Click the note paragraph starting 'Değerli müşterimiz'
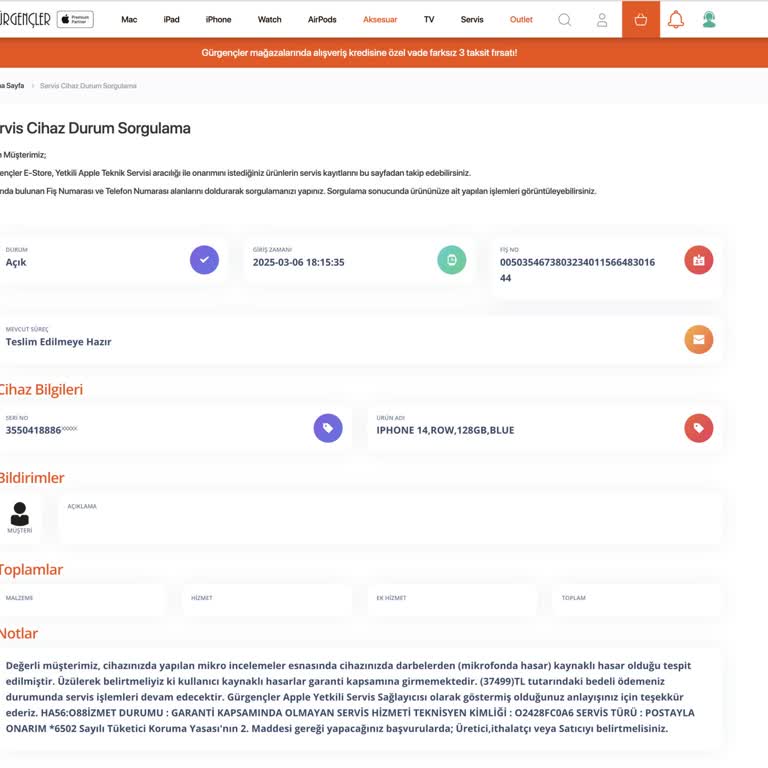Image resolution: width=768 pixels, height=768 pixels. click(x=350, y=697)
